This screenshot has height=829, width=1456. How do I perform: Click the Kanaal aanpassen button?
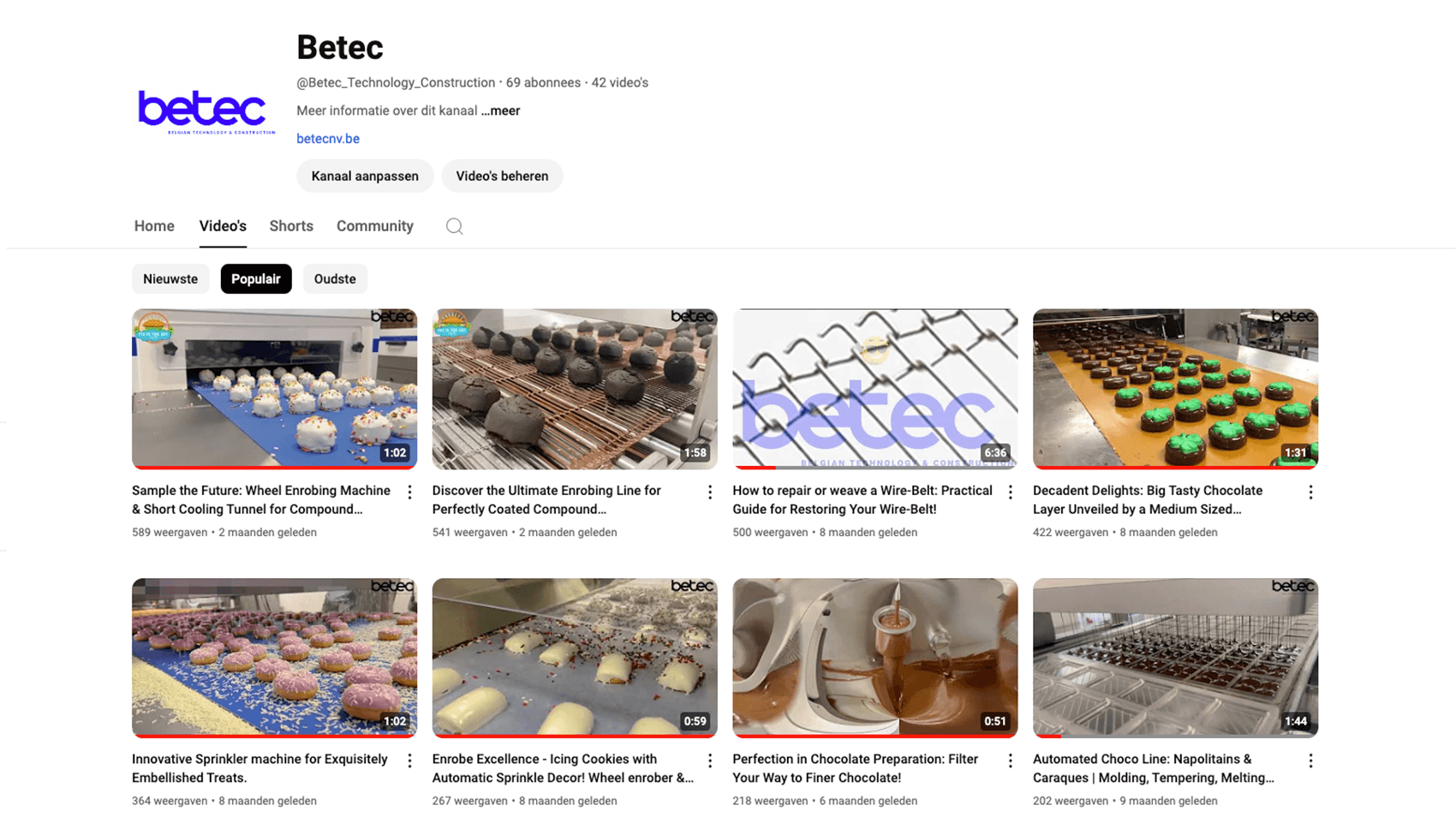coord(365,176)
